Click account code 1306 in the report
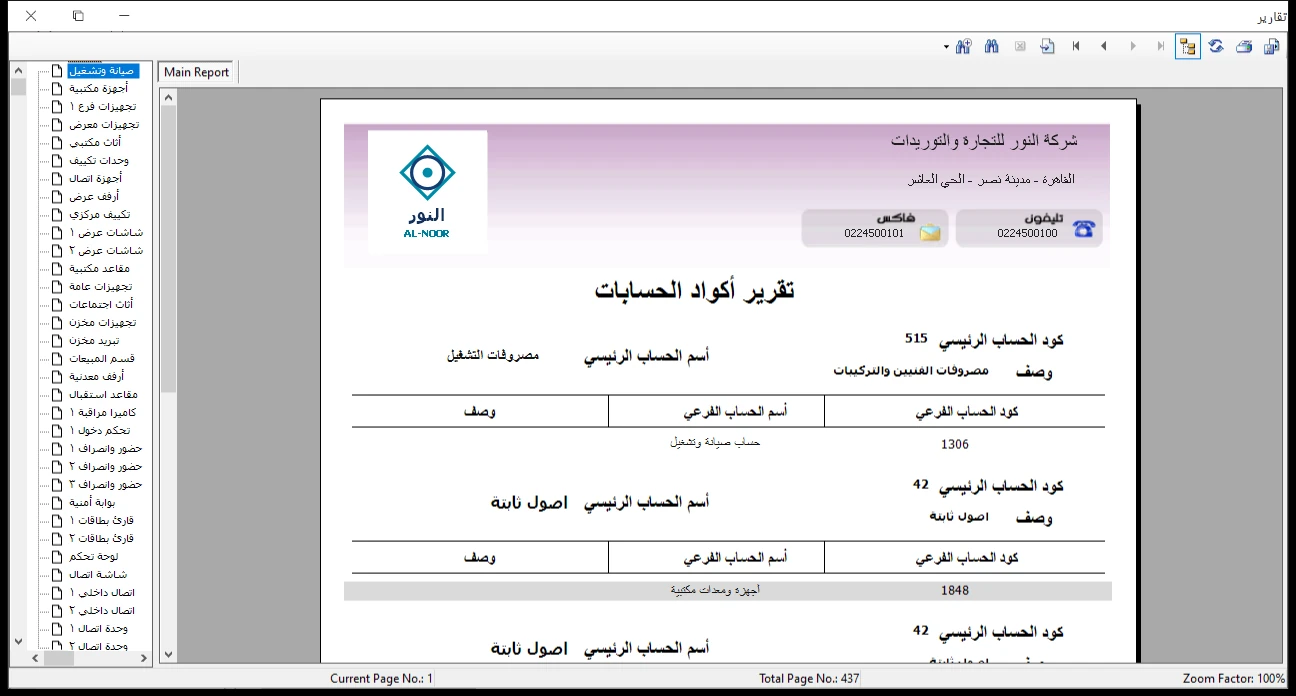Screen dimensions: 1296x696 point(955,444)
